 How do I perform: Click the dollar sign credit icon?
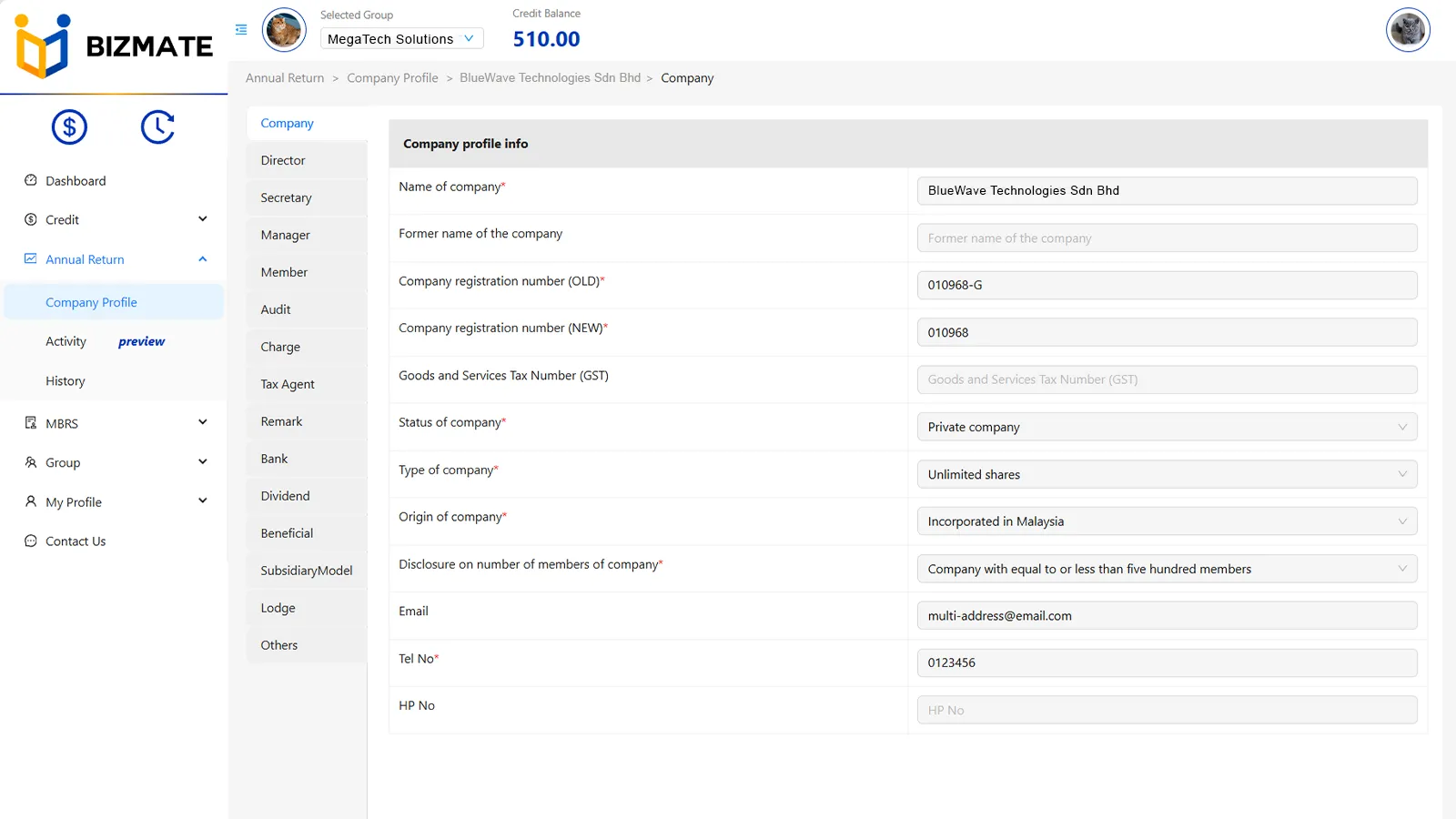pos(69,127)
